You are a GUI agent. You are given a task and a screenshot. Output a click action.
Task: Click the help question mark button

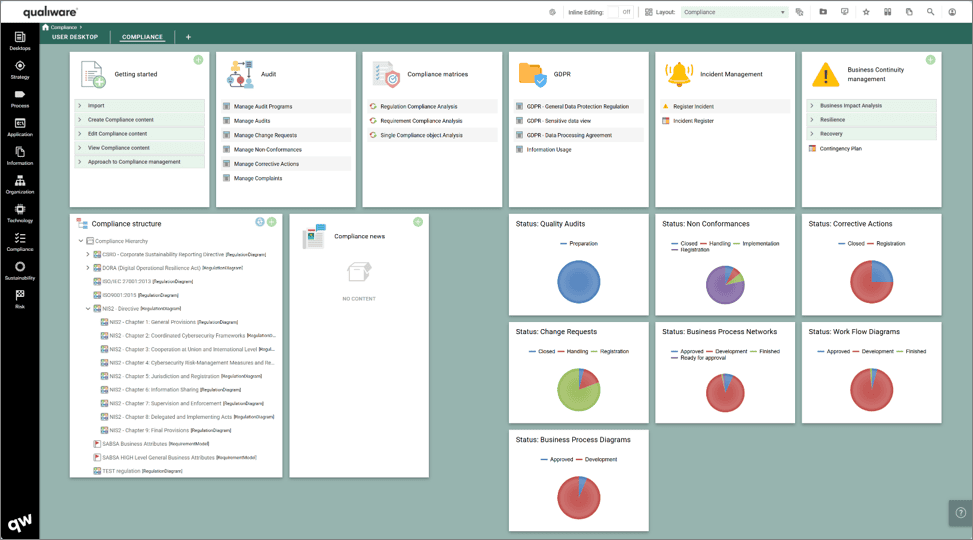[959, 511]
